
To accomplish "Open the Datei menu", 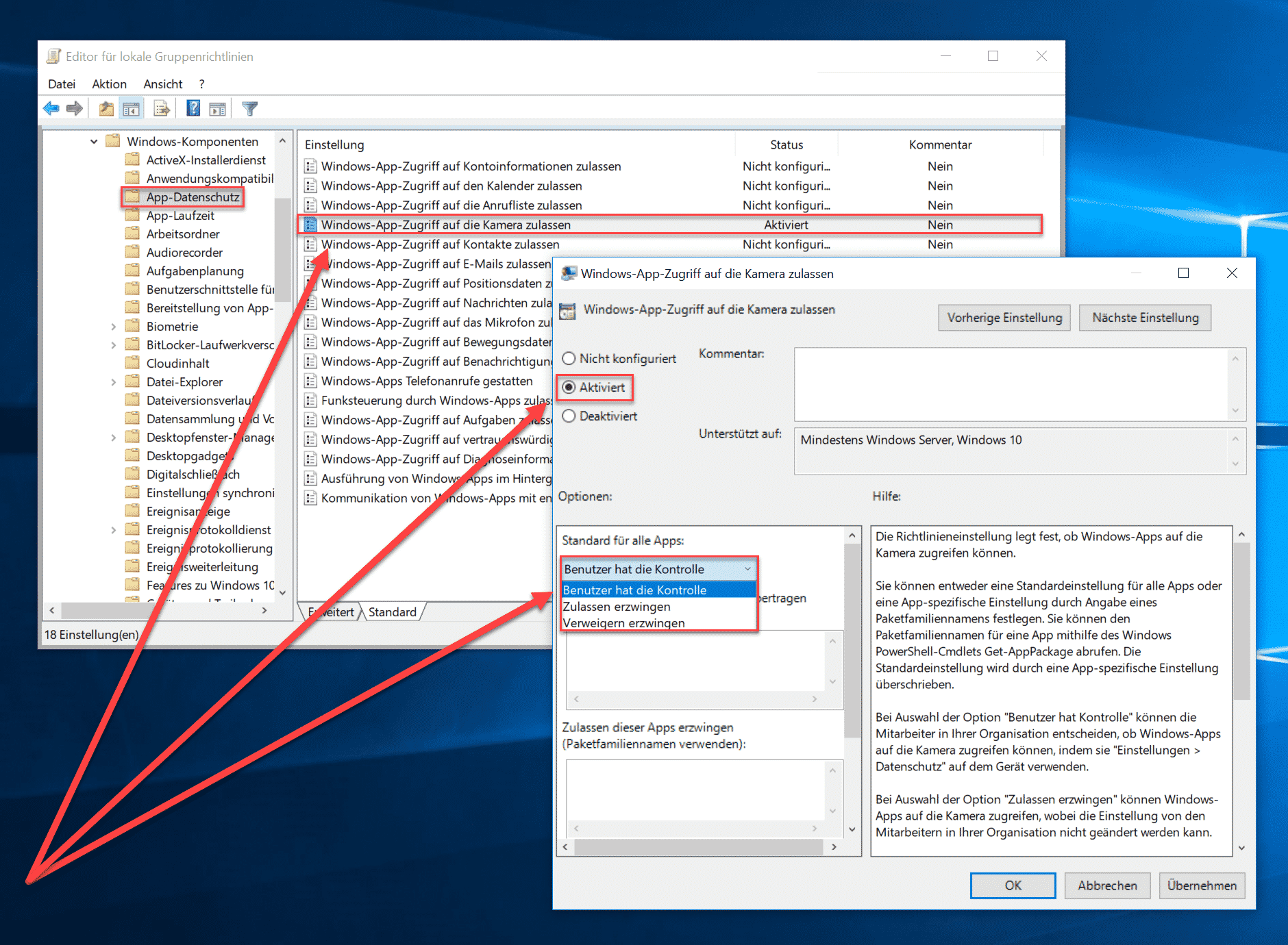I will [62, 84].
